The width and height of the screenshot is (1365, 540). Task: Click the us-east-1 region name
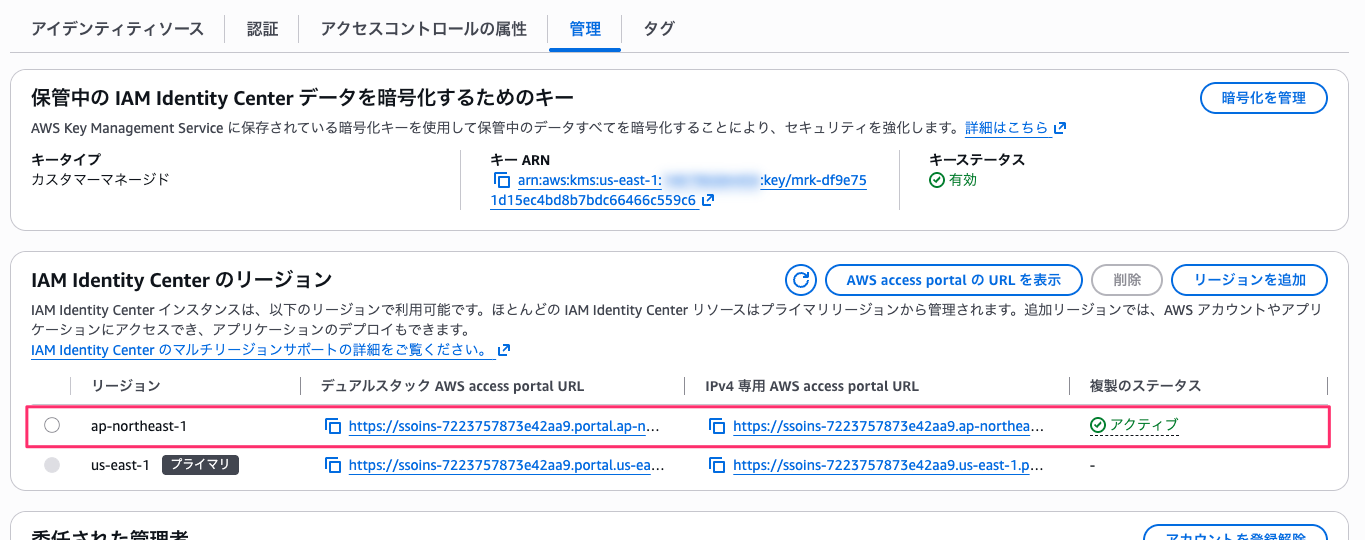[x=120, y=465]
